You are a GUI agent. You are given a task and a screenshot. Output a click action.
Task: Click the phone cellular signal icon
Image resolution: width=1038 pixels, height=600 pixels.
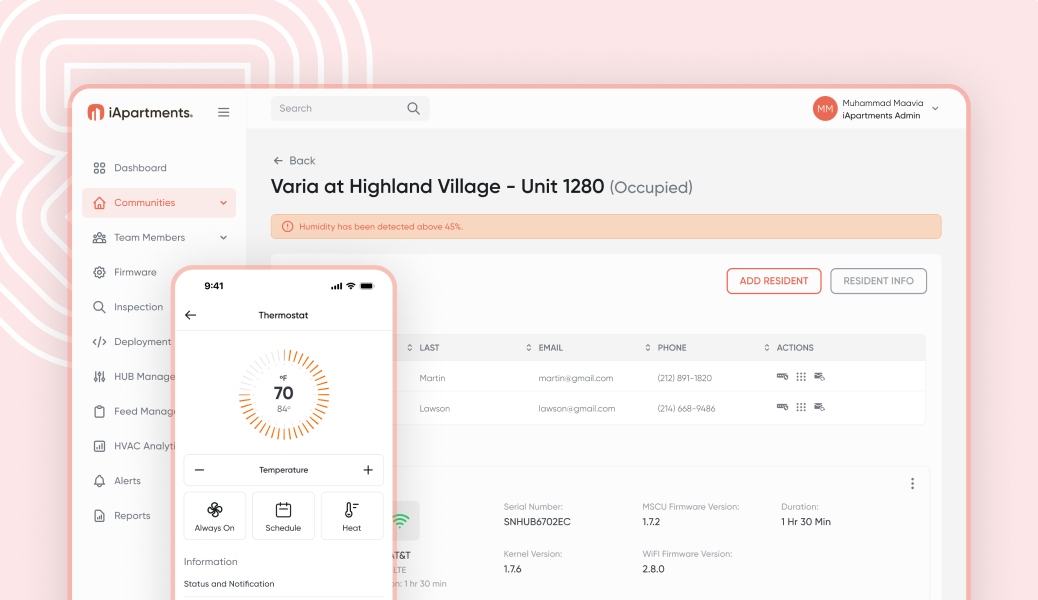click(336, 286)
